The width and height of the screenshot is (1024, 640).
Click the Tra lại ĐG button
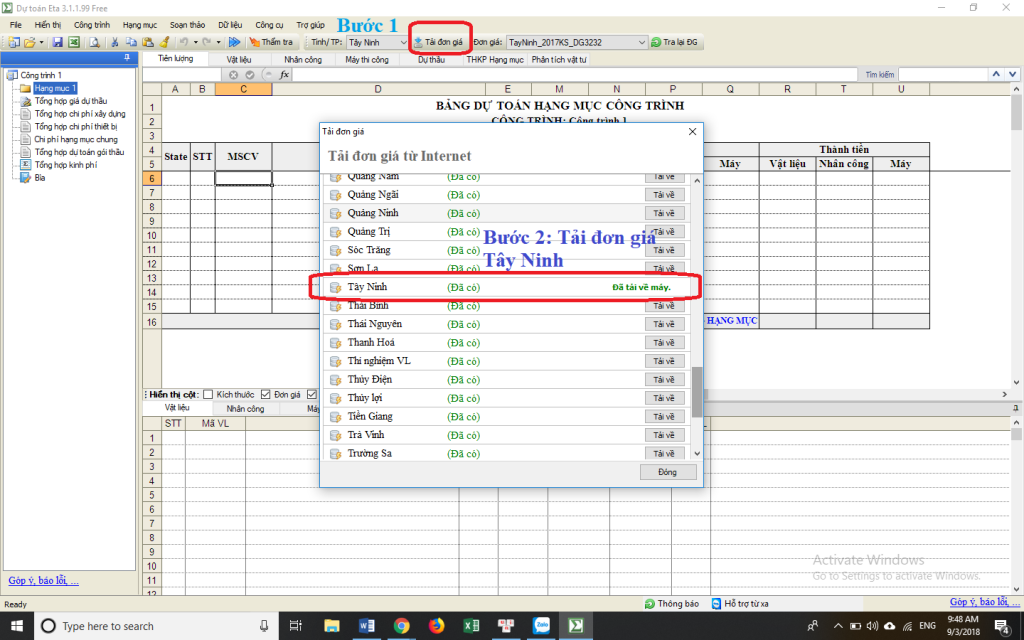[x=675, y=43]
